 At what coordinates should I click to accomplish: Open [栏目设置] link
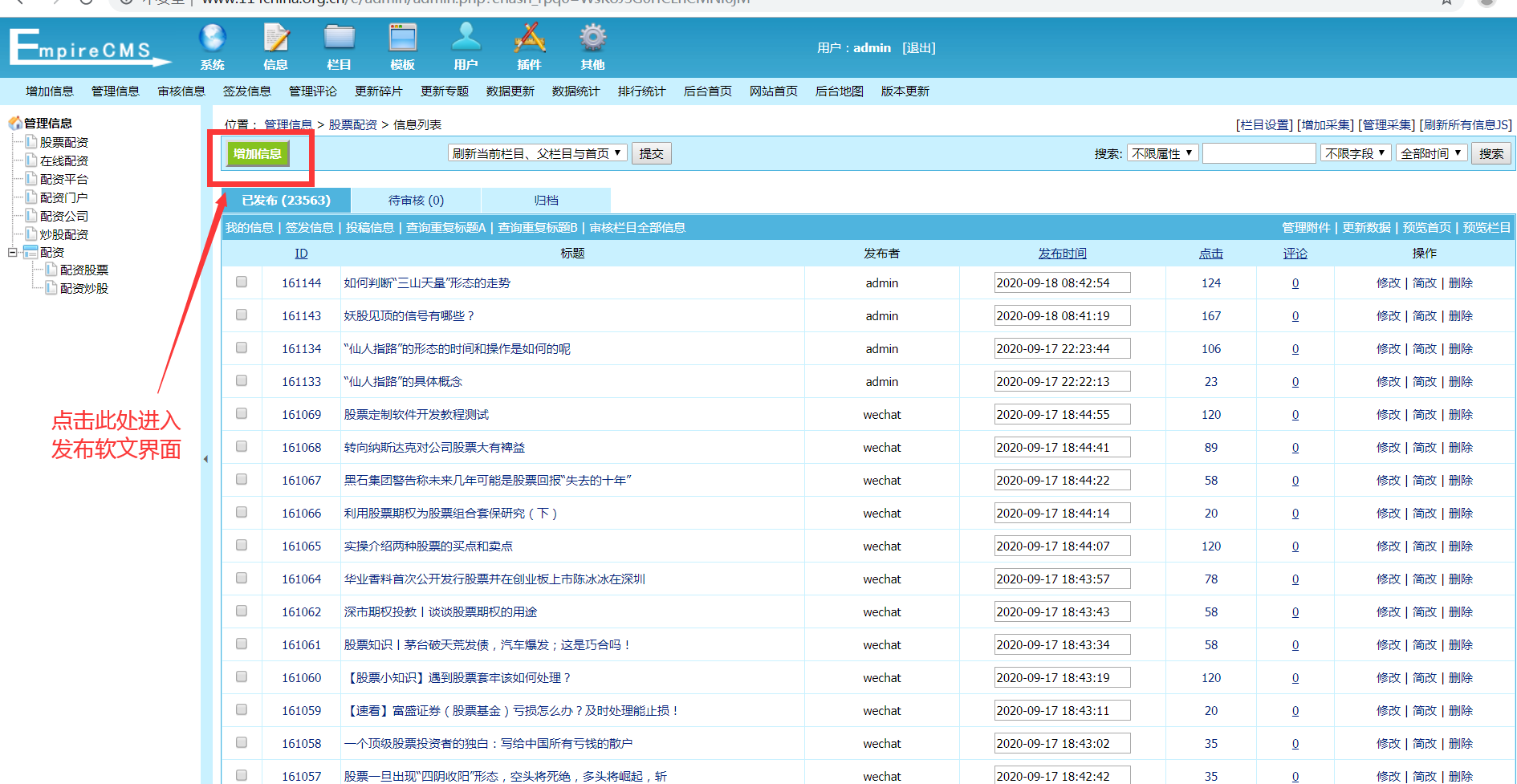pos(1265,125)
